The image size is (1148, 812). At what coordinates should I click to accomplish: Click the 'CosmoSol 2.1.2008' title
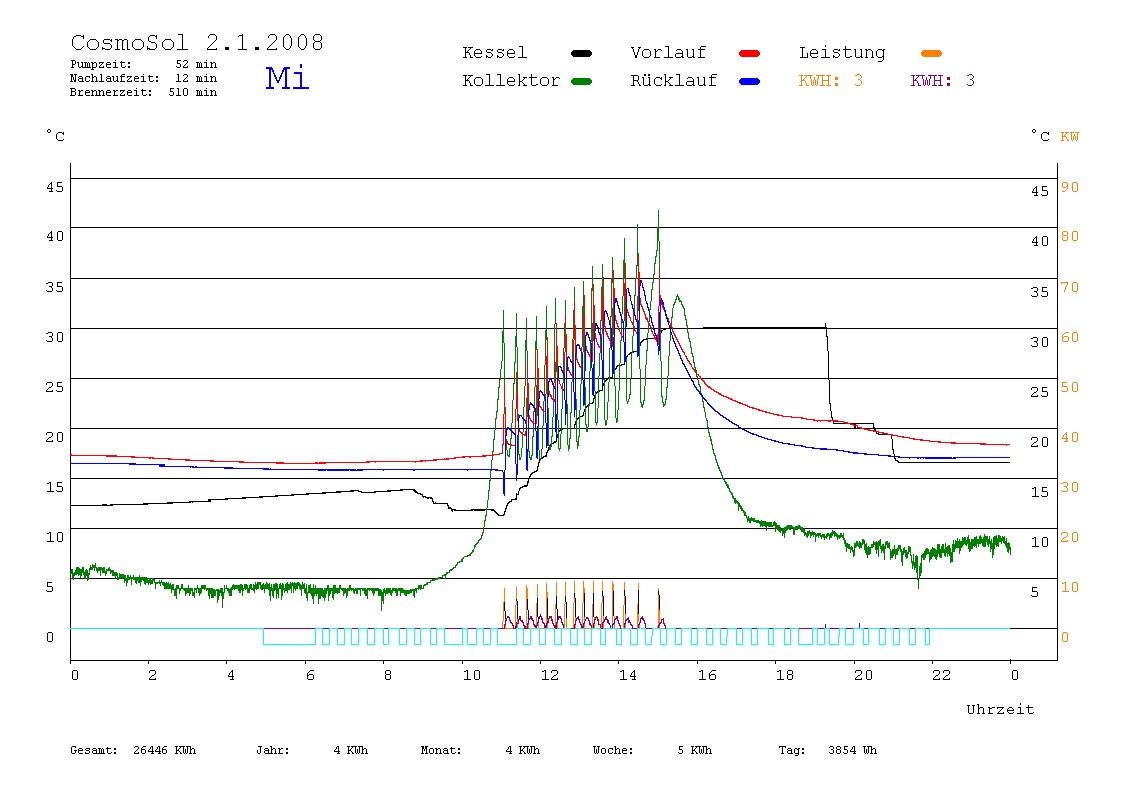(x=197, y=42)
